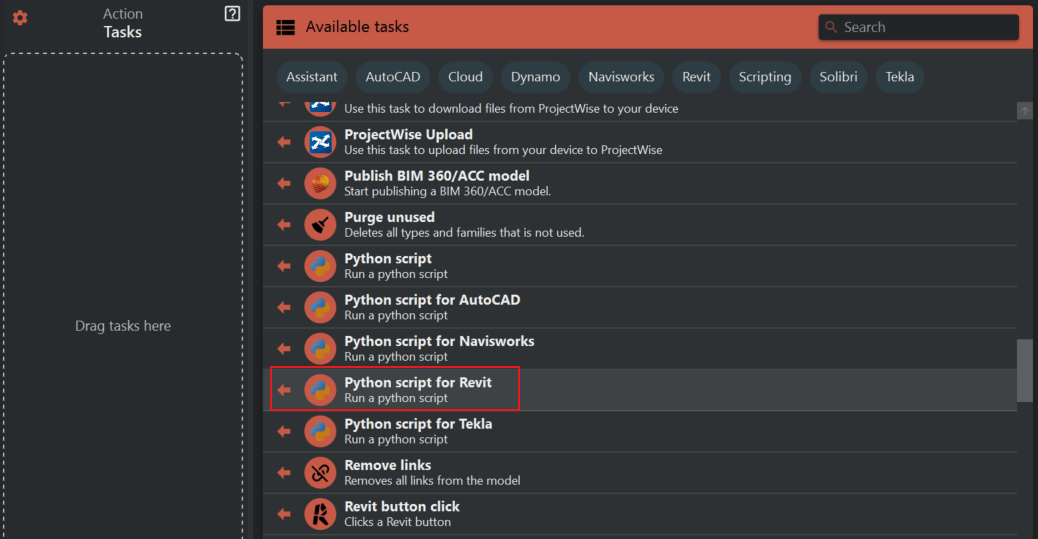Screen dimensions: 1038x539
Task: Add ProjectWise Upload using its arrow
Action: (x=284, y=142)
